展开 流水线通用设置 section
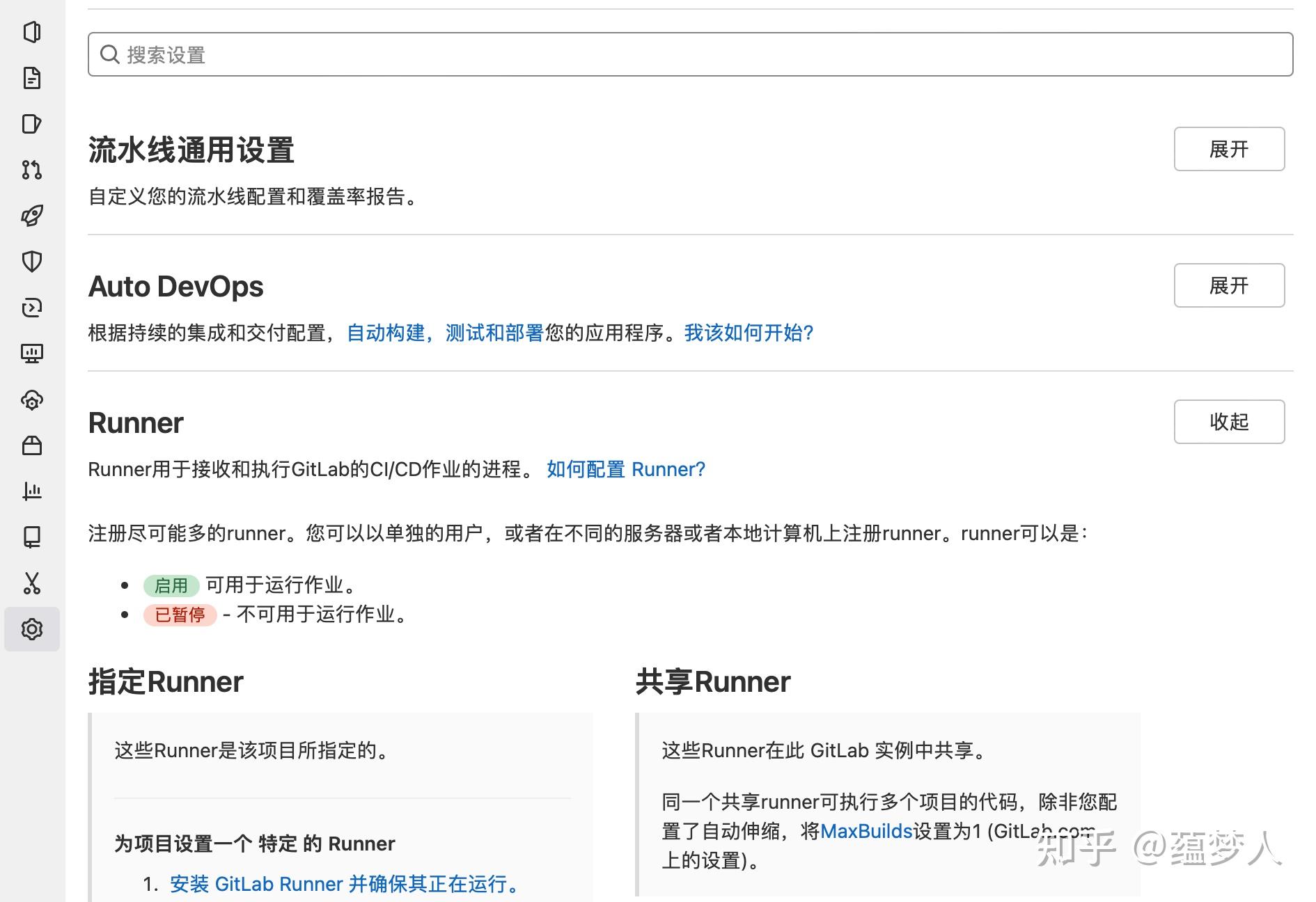Image resolution: width=1316 pixels, height=902 pixels. coord(1228,149)
